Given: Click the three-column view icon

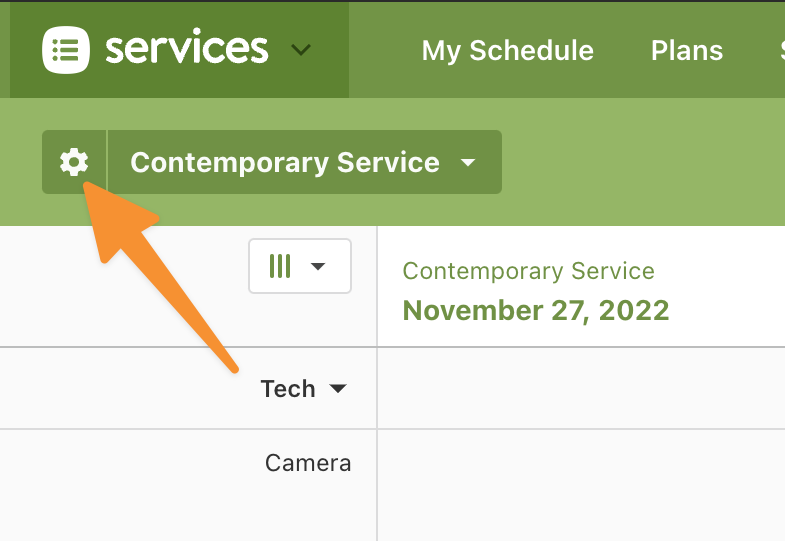Looking at the screenshot, I should coord(280,266).
